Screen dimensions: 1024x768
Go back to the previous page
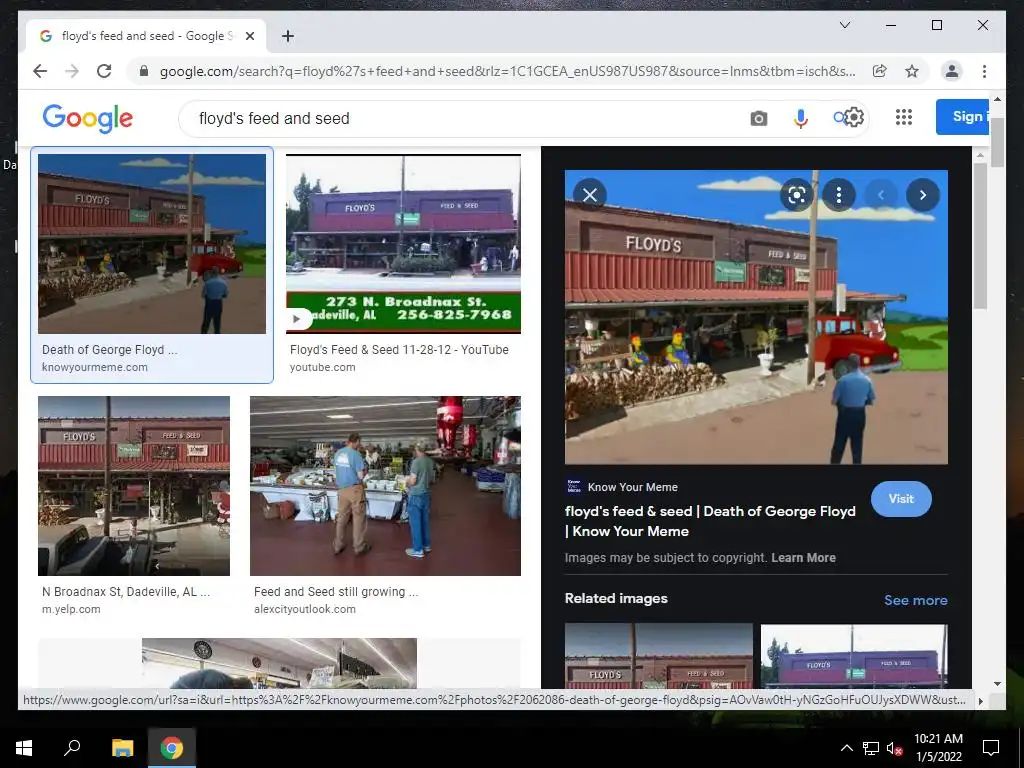40,71
